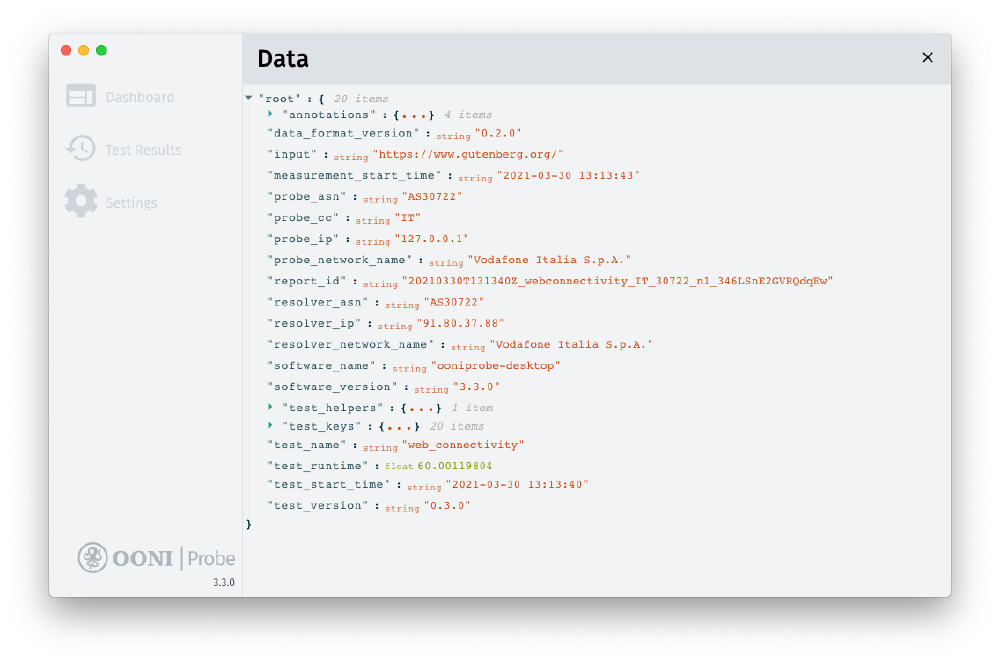Click the "web_connectivity" test name value
This screenshot has height=662, width=1000.
(463, 445)
